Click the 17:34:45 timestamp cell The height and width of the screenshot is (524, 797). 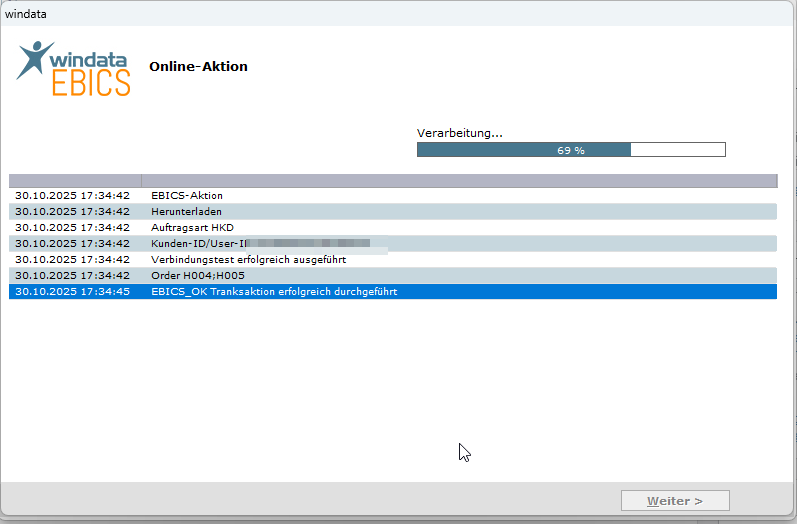tap(73, 291)
